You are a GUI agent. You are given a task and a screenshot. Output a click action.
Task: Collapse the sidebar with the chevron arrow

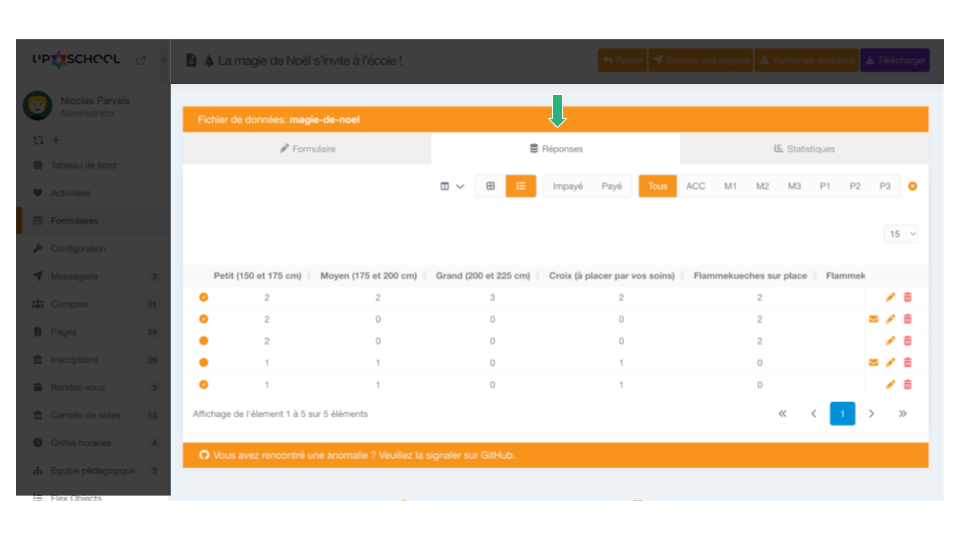[163, 60]
